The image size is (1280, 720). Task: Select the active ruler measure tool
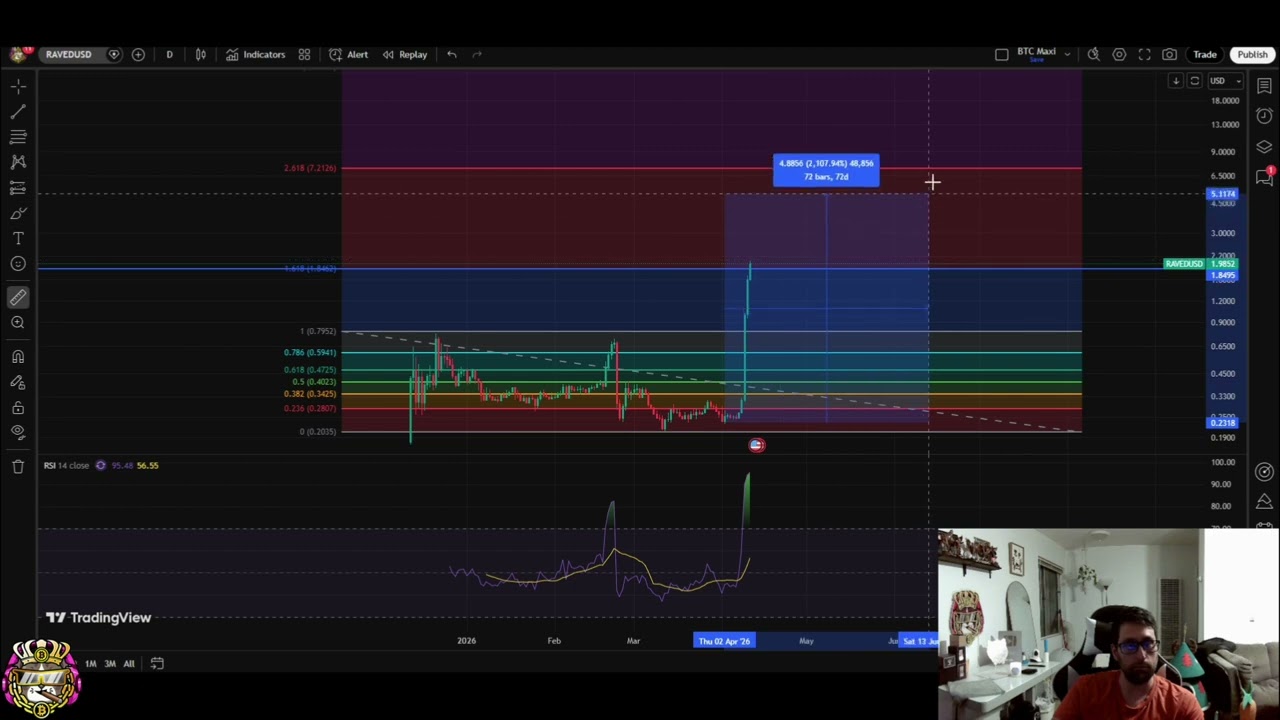point(18,296)
